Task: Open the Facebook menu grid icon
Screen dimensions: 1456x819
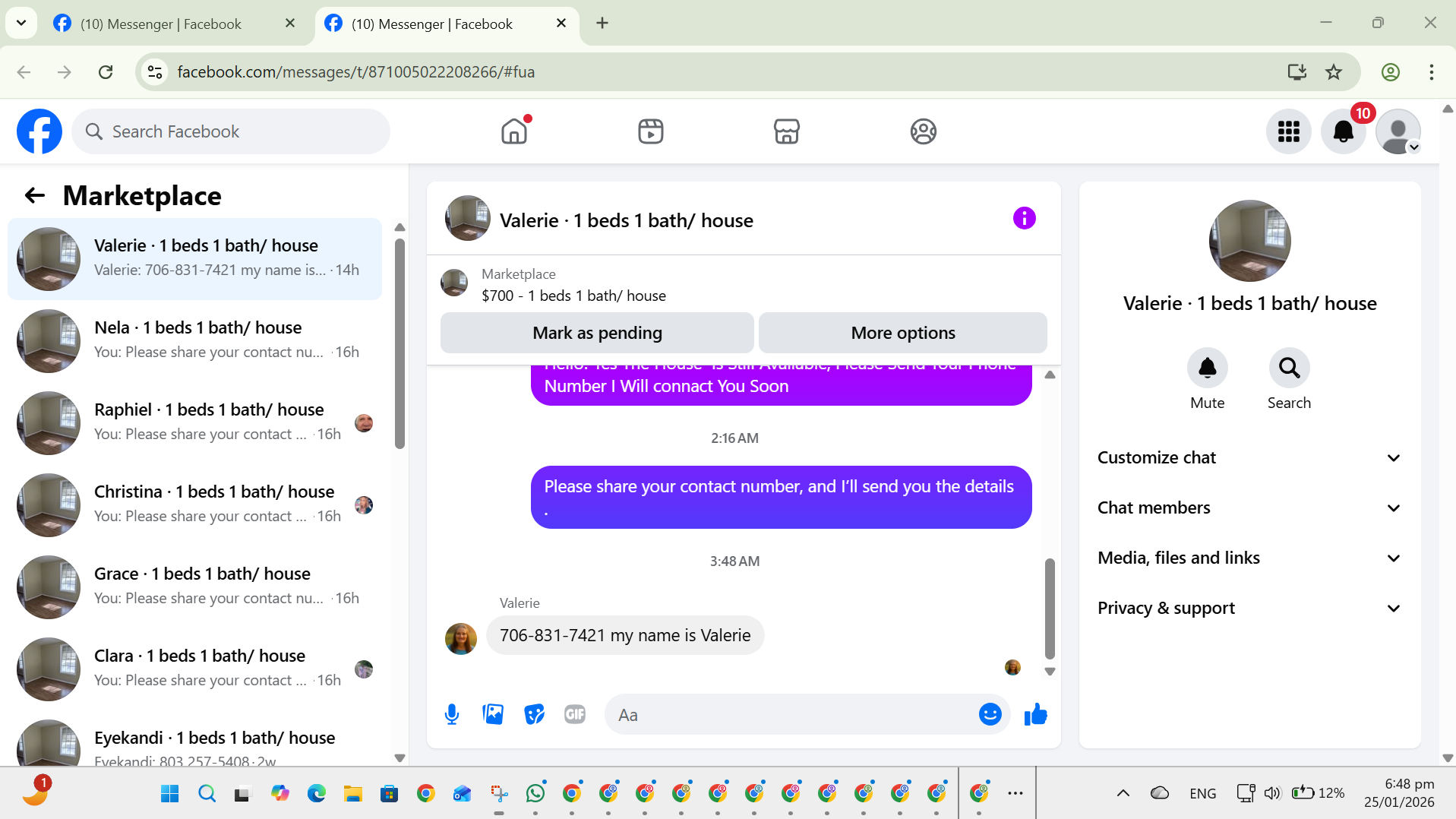Action: coord(1288,131)
